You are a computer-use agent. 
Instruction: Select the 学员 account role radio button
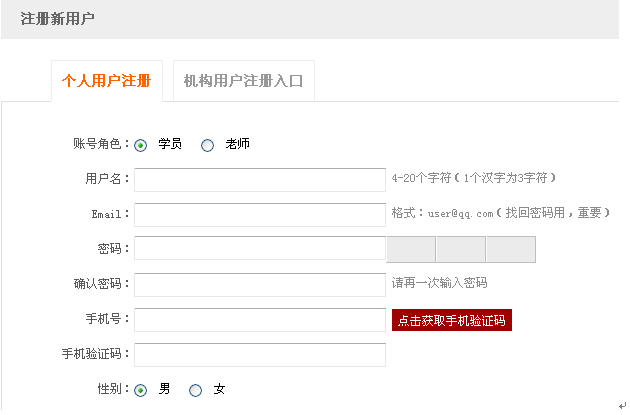coord(141,145)
